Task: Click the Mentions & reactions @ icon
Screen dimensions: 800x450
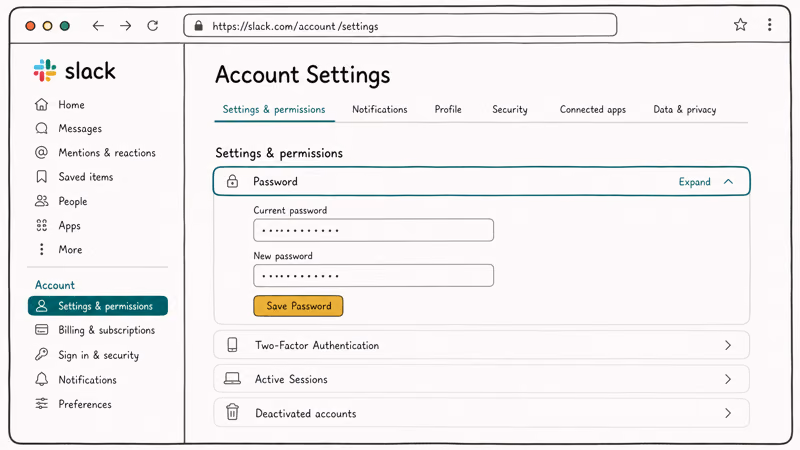Action: click(x=41, y=152)
